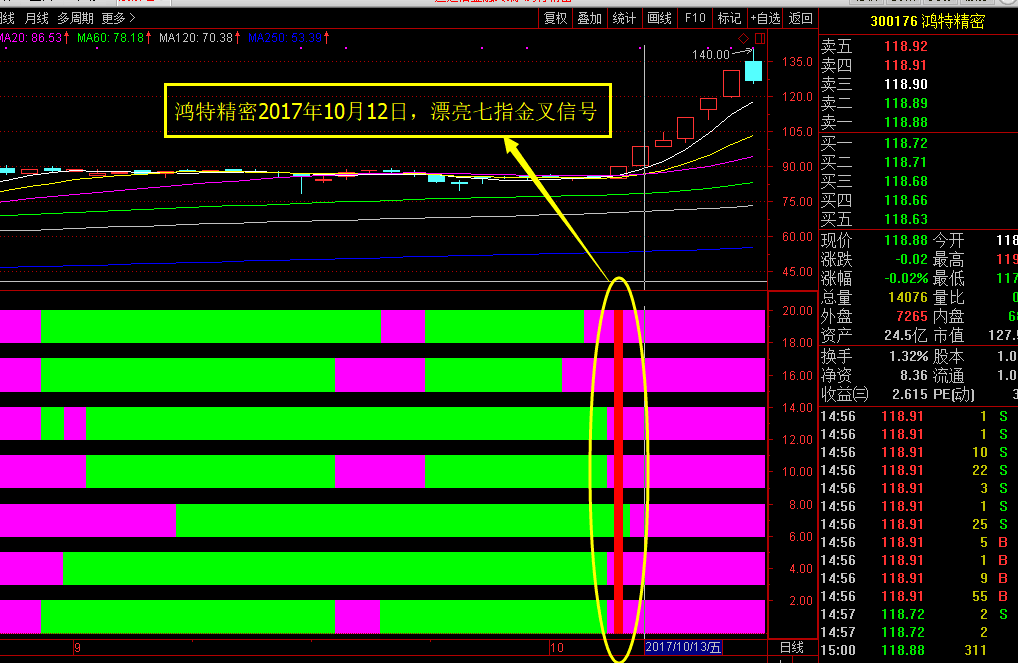Click the 卖四 118.91 ask row
1018x663 pixels.
pyautogui.click(x=874, y=65)
